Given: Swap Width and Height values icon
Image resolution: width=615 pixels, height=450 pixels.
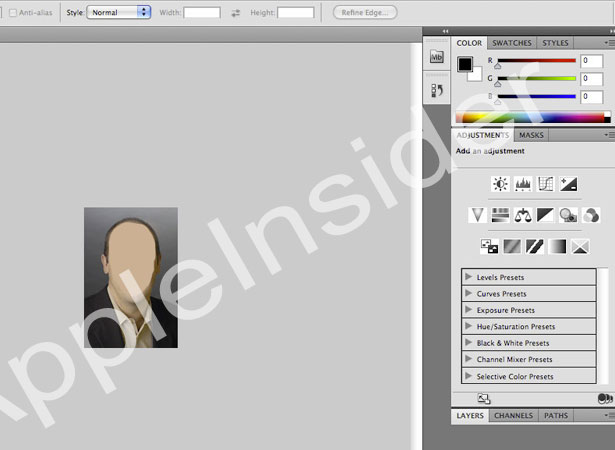Looking at the screenshot, I should [235, 13].
